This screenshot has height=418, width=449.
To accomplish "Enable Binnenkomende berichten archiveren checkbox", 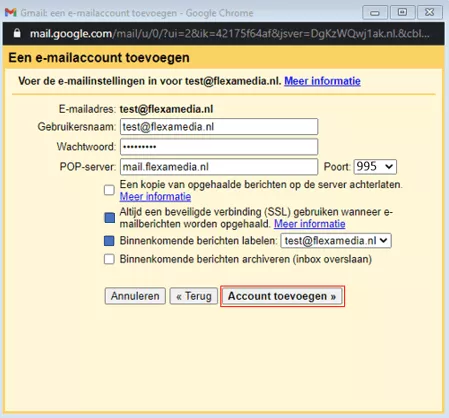I will tap(109, 259).
